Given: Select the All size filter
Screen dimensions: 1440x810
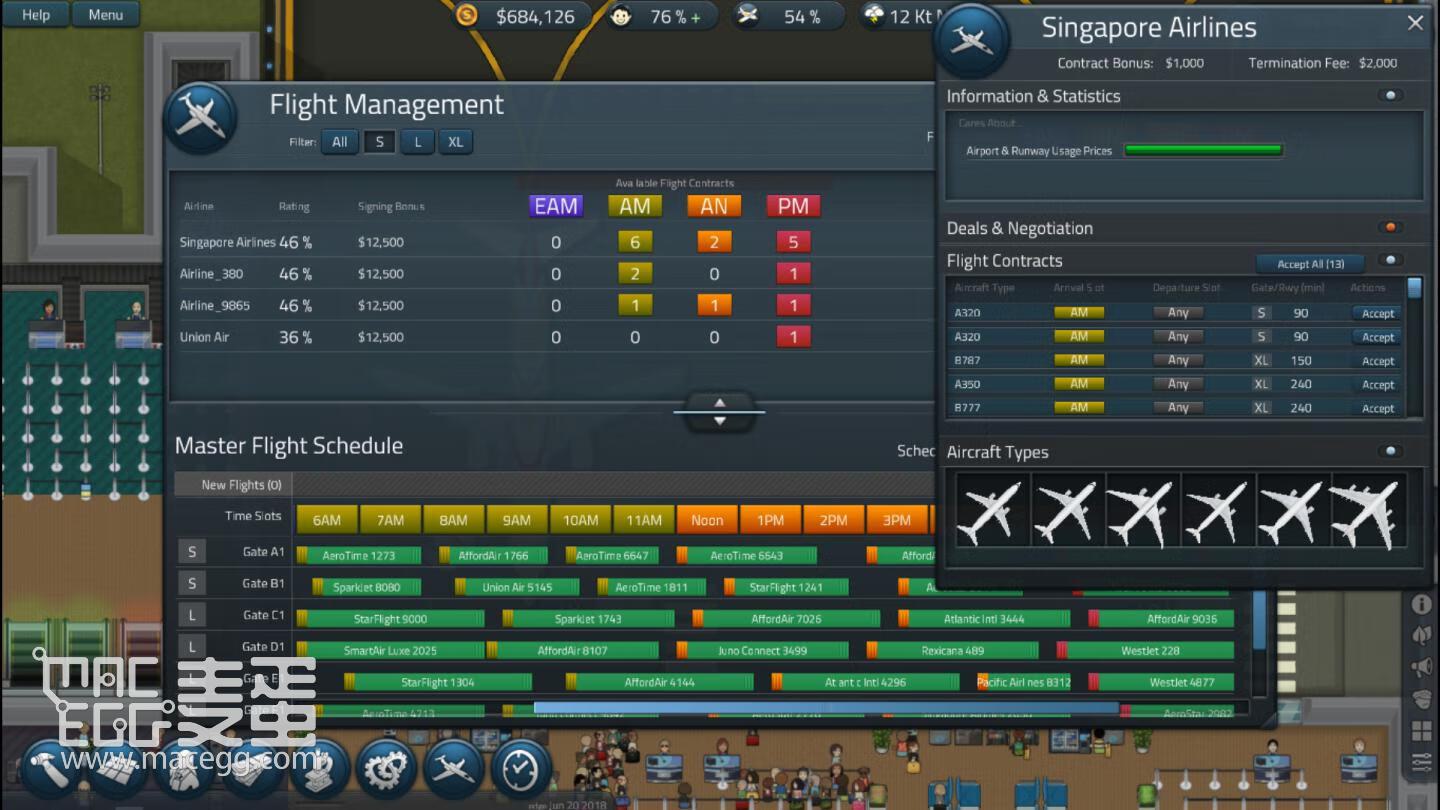Looking at the screenshot, I should [x=340, y=142].
